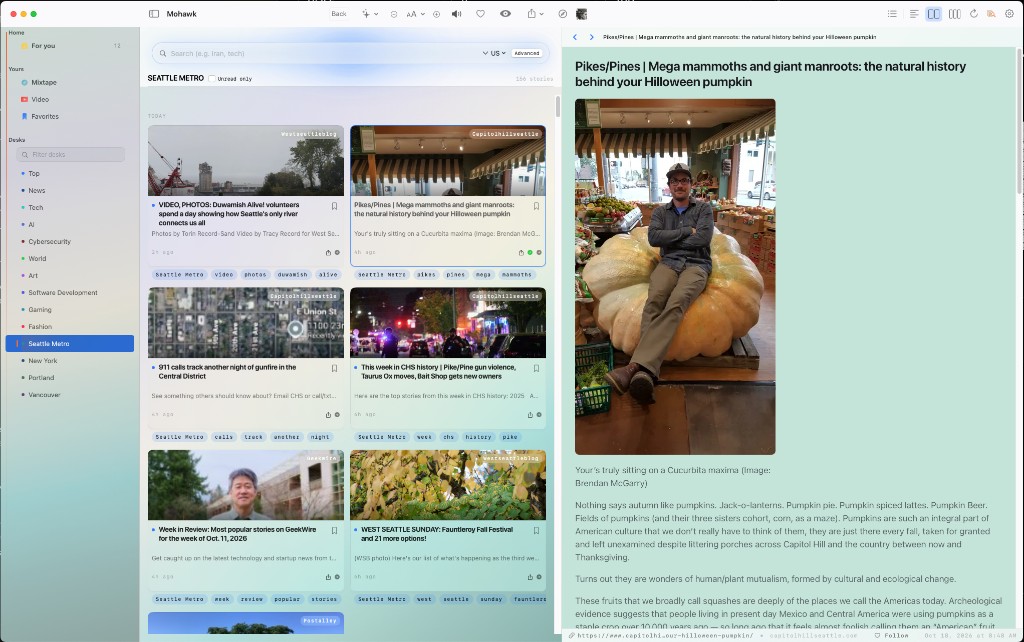Image resolution: width=1024 pixels, height=642 pixels.
Task: Open the sparkle AI actions dropdown
Action: coord(370,14)
